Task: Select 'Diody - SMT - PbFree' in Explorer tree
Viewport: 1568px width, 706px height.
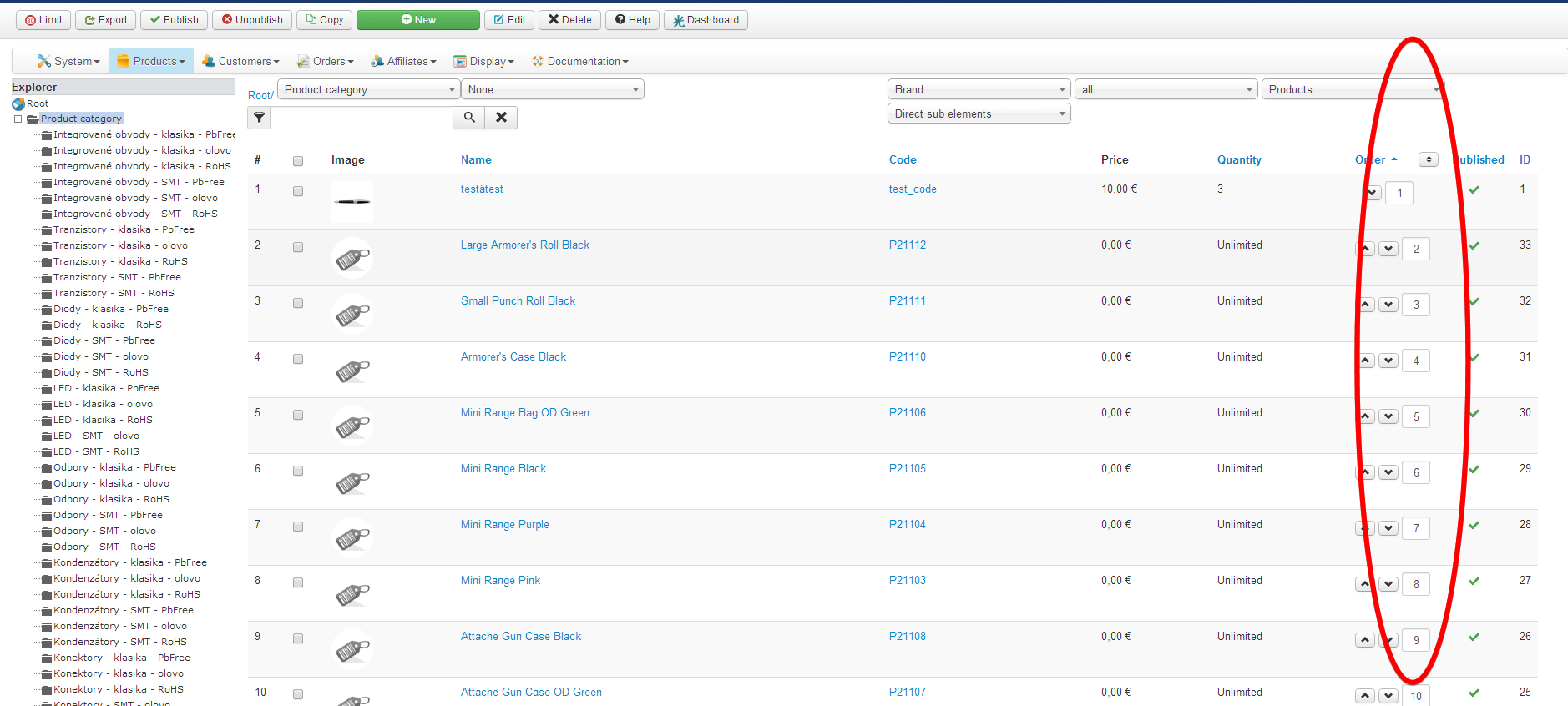Action: pyautogui.click(x=104, y=340)
